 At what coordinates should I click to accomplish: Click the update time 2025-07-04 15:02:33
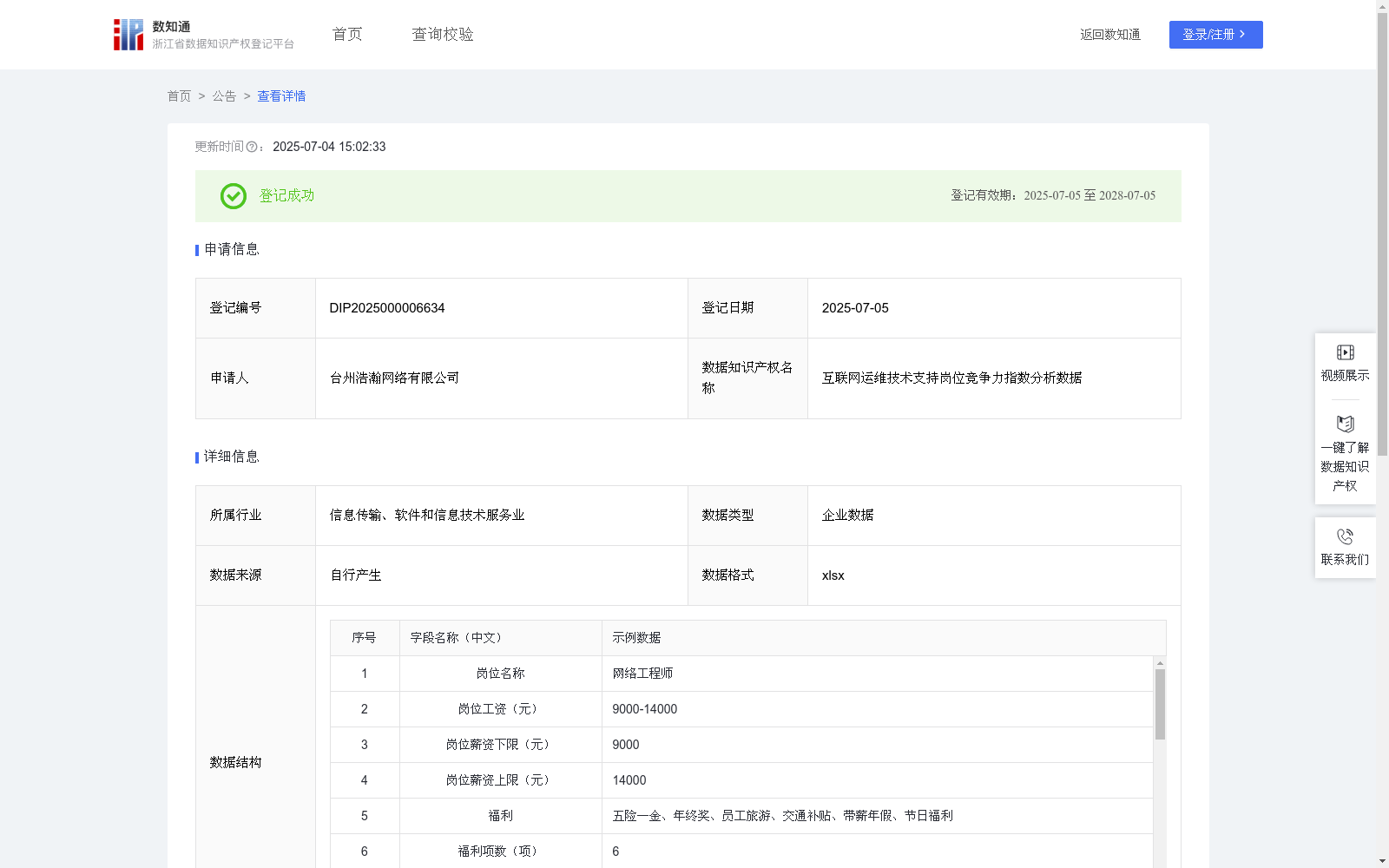tap(329, 147)
